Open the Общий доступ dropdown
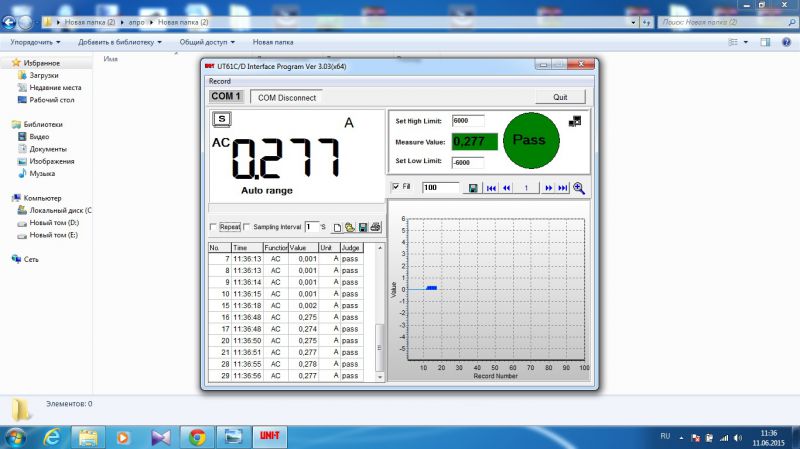The image size is (800, 449). tap(207, 42)
